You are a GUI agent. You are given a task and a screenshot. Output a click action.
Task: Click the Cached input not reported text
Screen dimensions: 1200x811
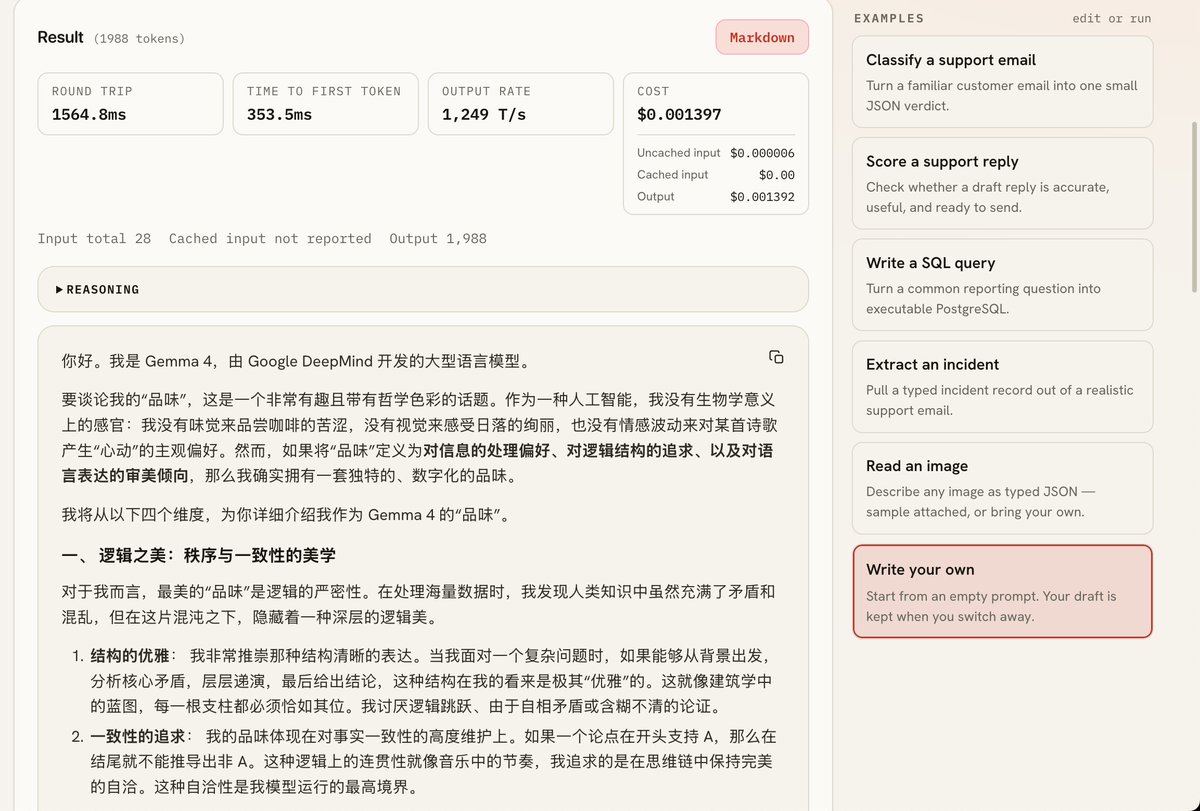(270, 239)
